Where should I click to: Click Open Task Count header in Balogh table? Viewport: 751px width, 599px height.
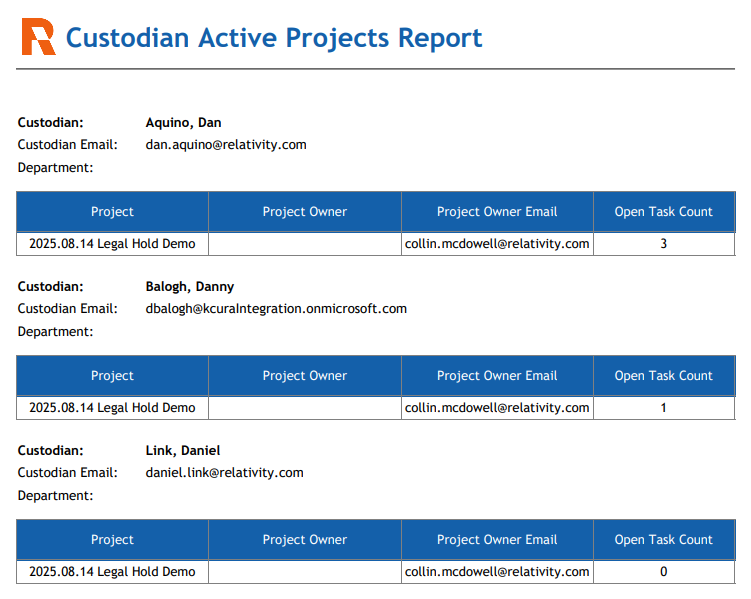pyautogui.click(x=664, y=376)
